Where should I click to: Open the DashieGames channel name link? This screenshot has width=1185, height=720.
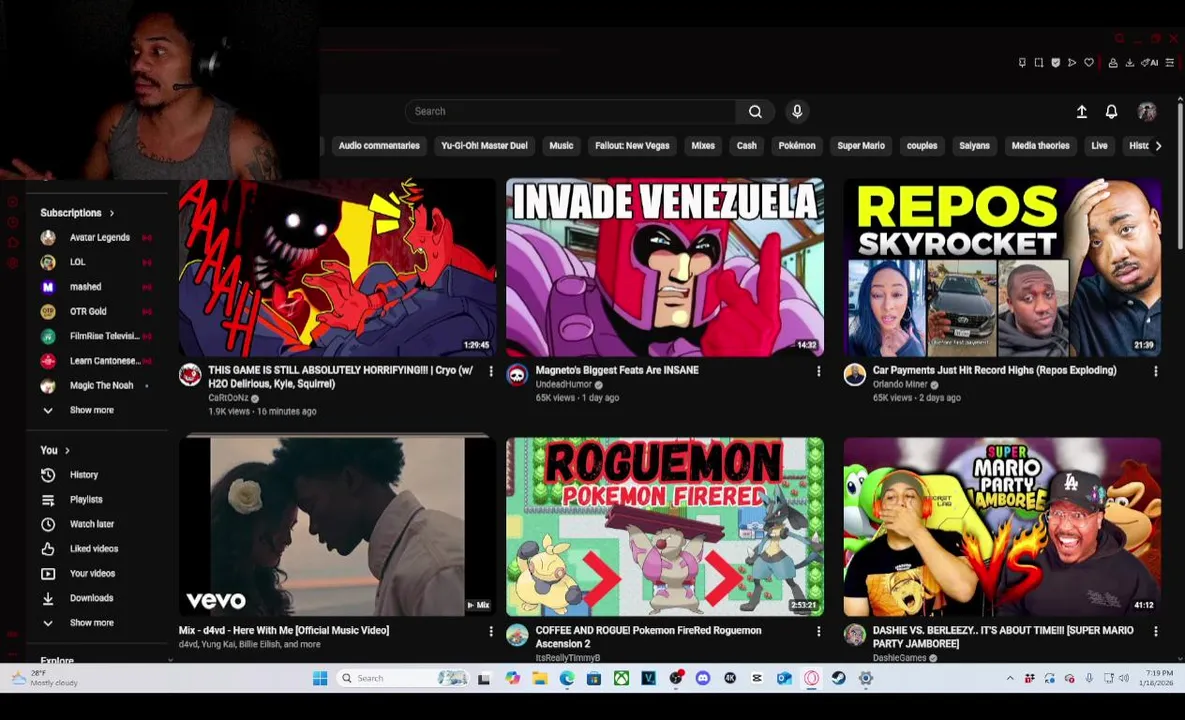899,658
